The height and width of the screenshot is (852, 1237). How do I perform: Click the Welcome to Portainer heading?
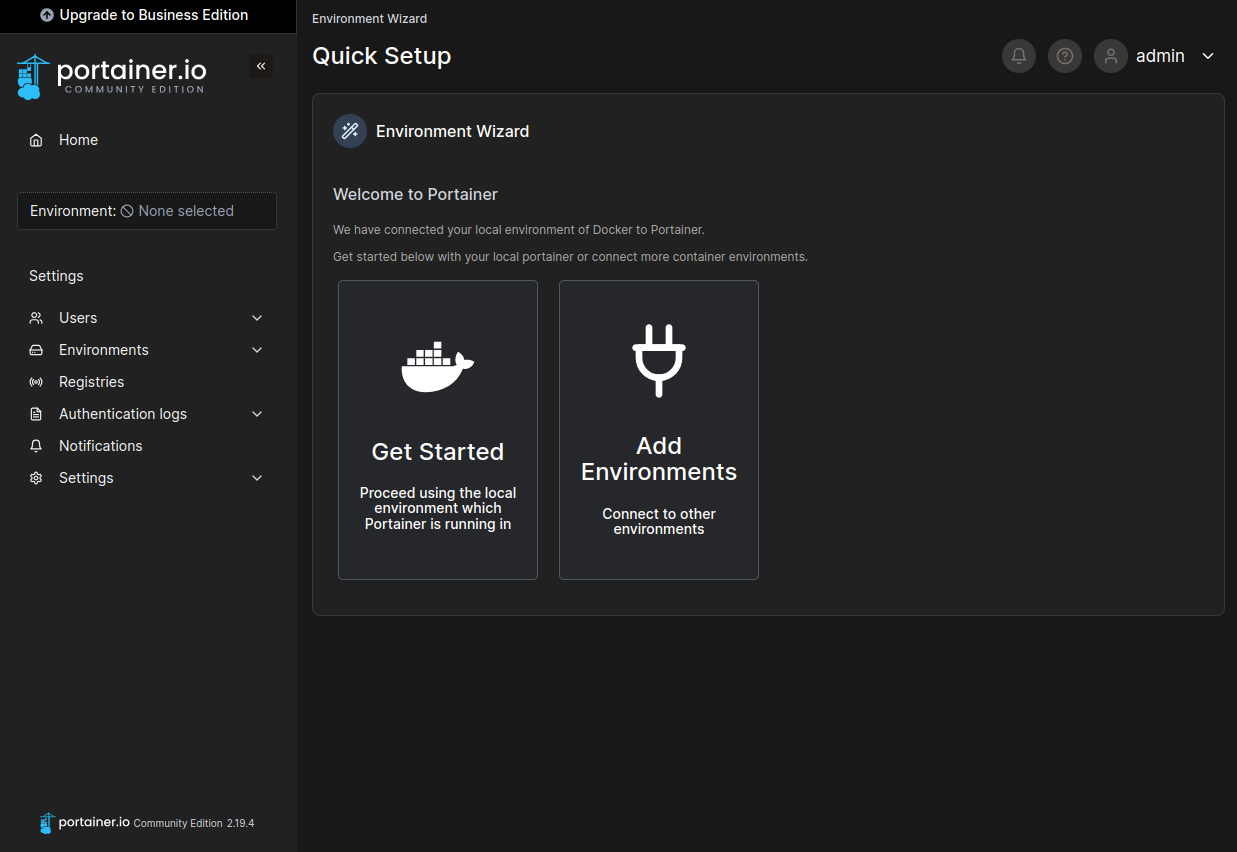[415, 194]
